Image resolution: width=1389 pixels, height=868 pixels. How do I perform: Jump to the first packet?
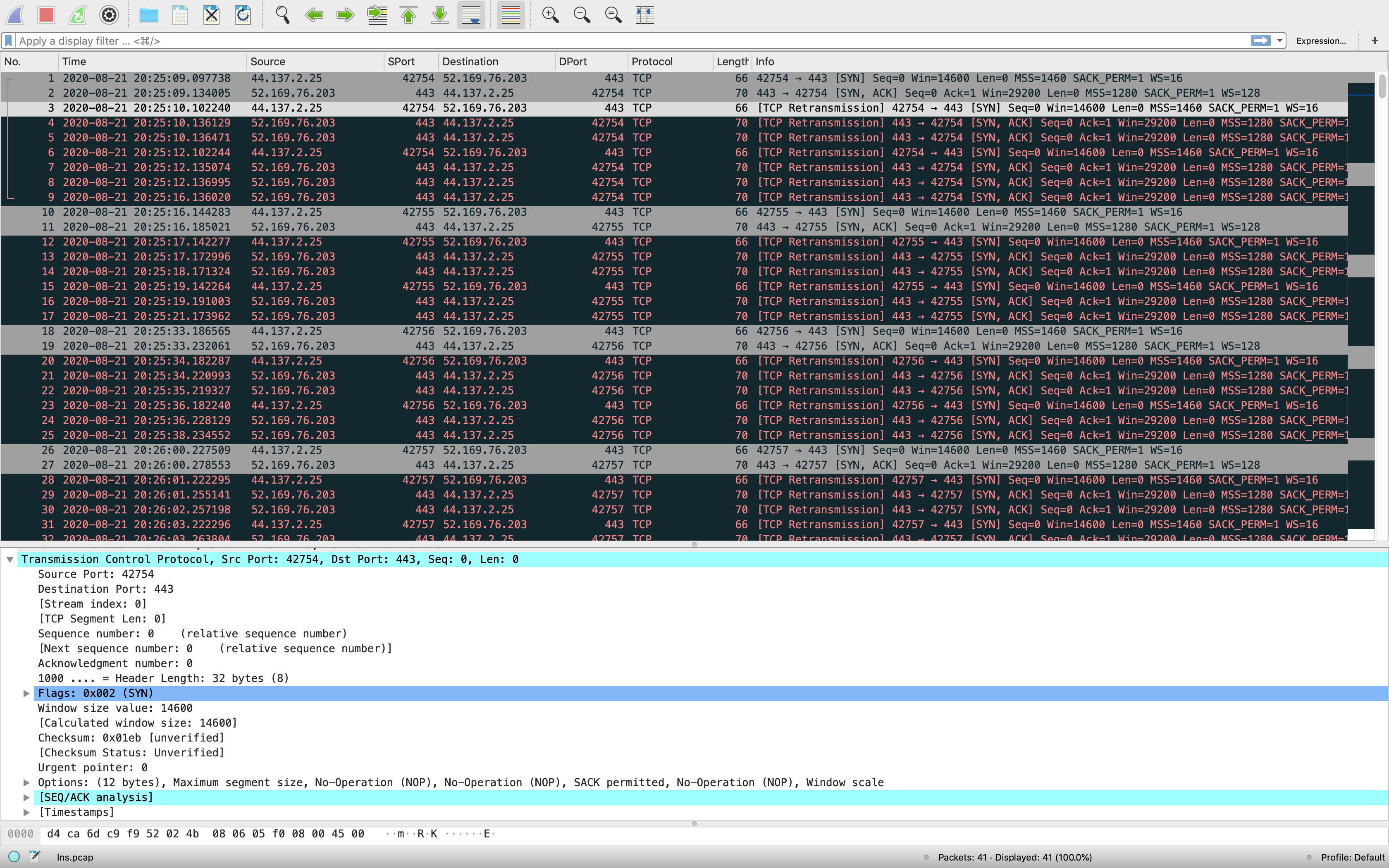tap(408, 15)
